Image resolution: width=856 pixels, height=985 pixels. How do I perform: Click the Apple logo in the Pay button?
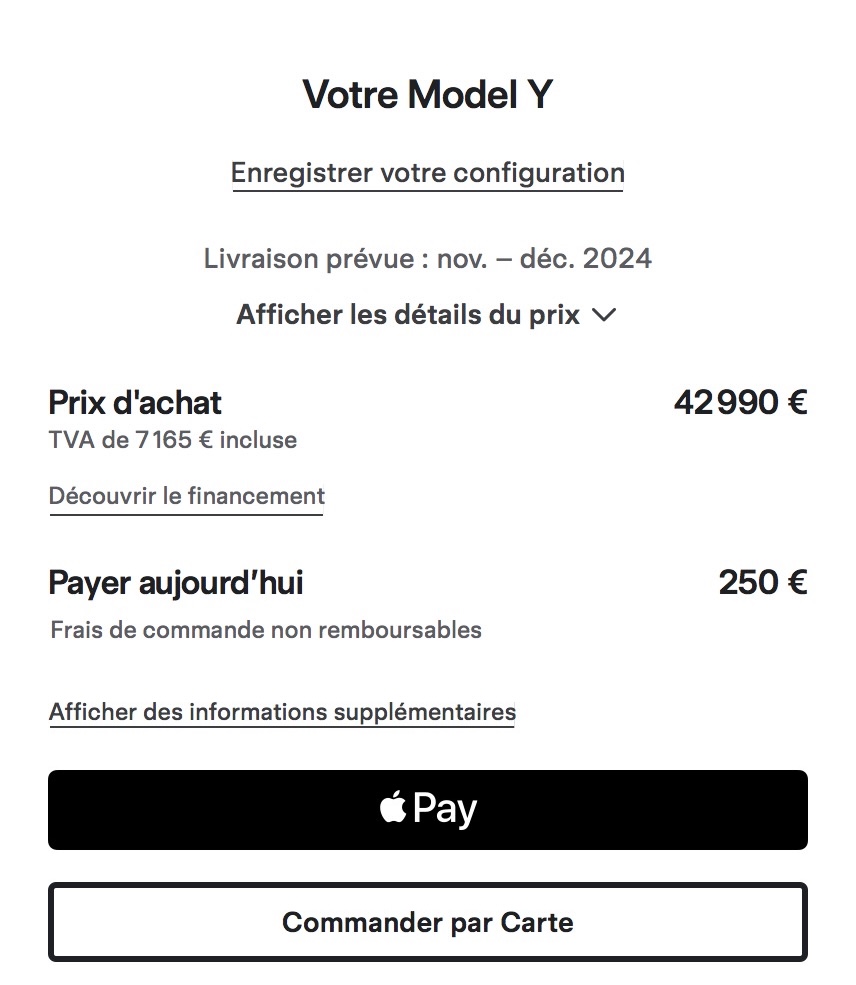click(393, 807)
